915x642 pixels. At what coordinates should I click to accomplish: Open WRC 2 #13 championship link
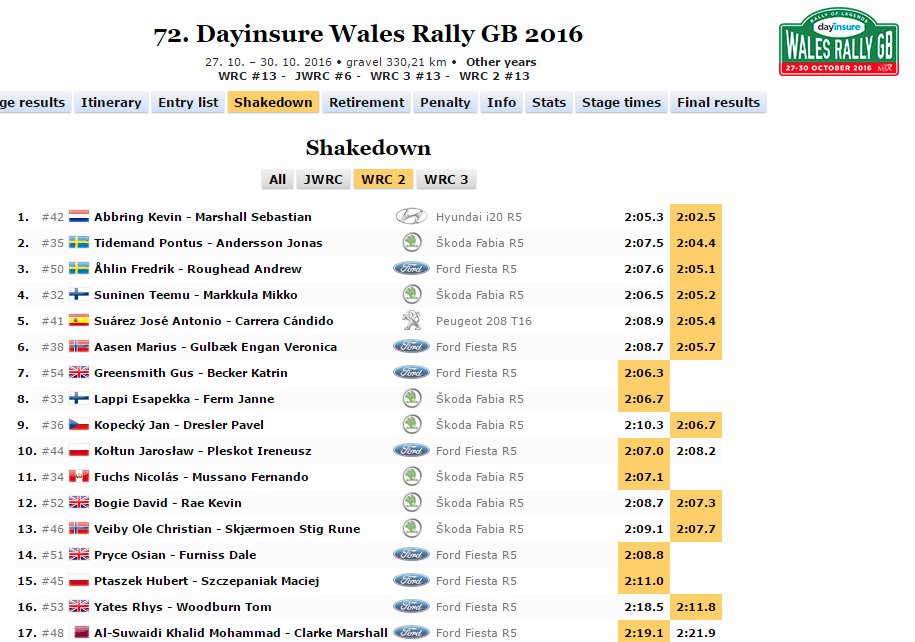pos(494,76)
